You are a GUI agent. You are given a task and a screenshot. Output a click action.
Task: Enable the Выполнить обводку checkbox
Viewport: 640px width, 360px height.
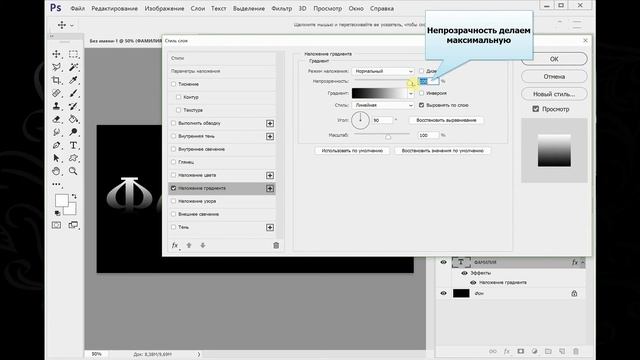173,123
